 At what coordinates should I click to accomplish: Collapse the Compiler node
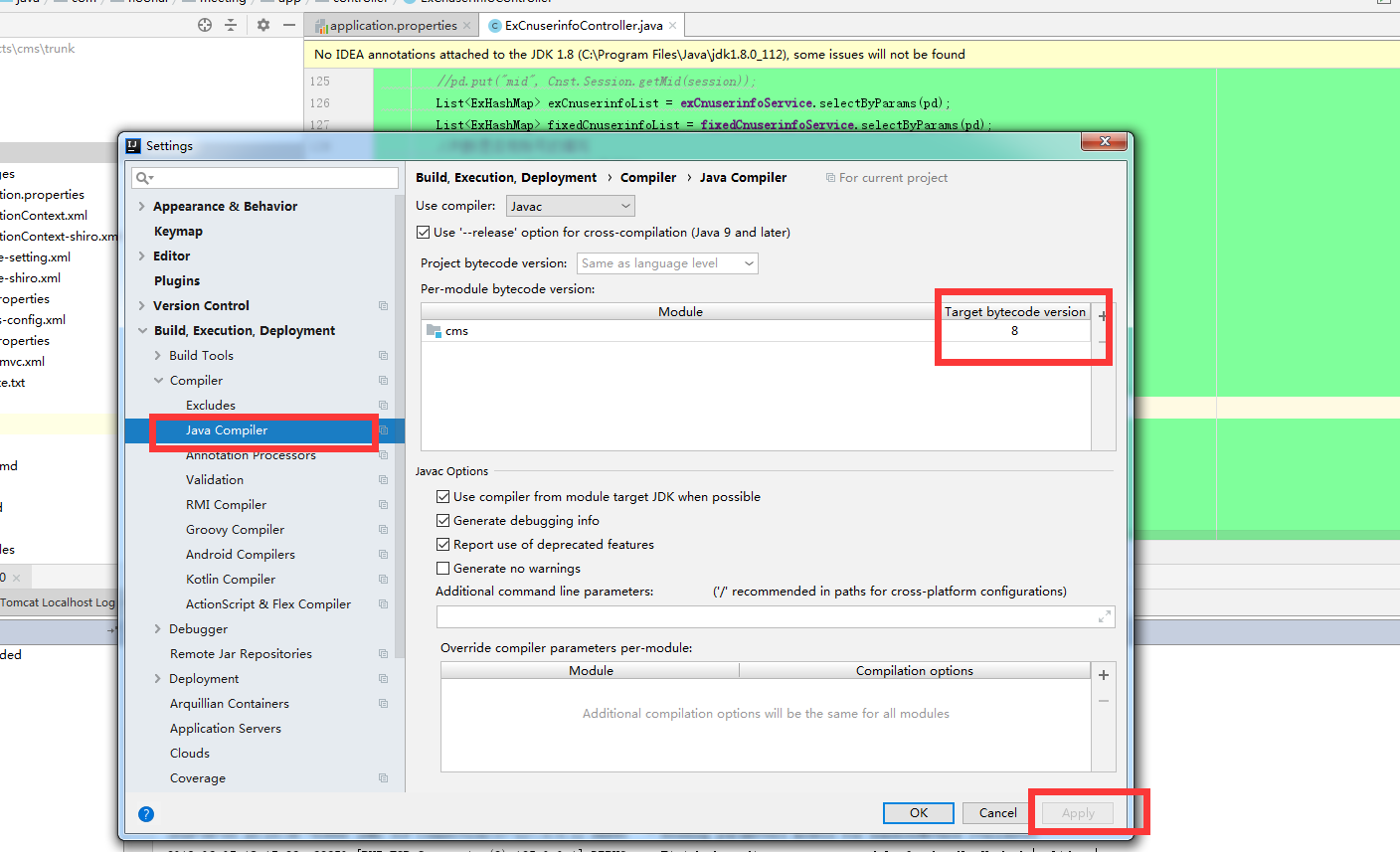coord(158,381)
